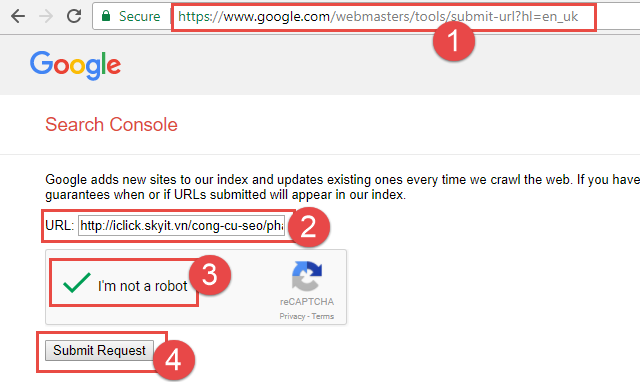Click the reCAPTCHA logo icon
Viewport: 640px width, 382px height.
coord(307,276)
